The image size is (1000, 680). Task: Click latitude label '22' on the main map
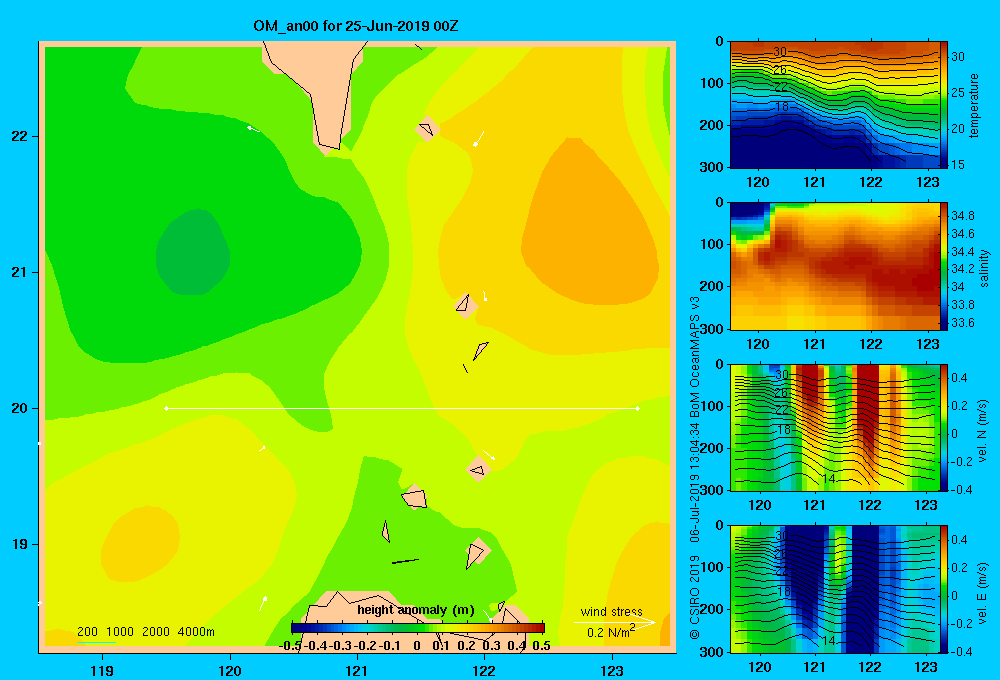coord(19,136)
